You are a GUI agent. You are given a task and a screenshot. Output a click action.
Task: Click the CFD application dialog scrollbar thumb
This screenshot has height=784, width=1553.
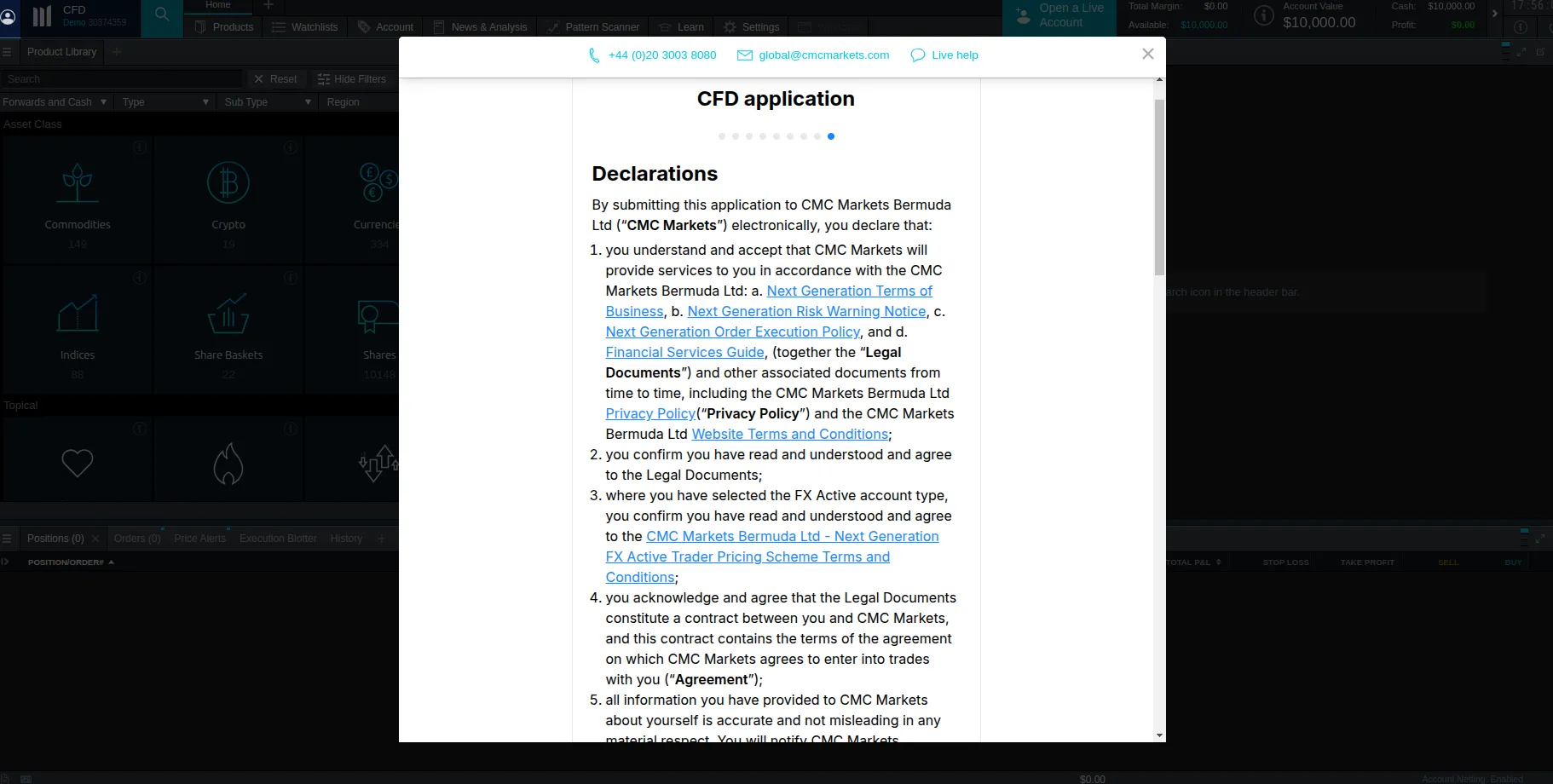click(1159, 187)
